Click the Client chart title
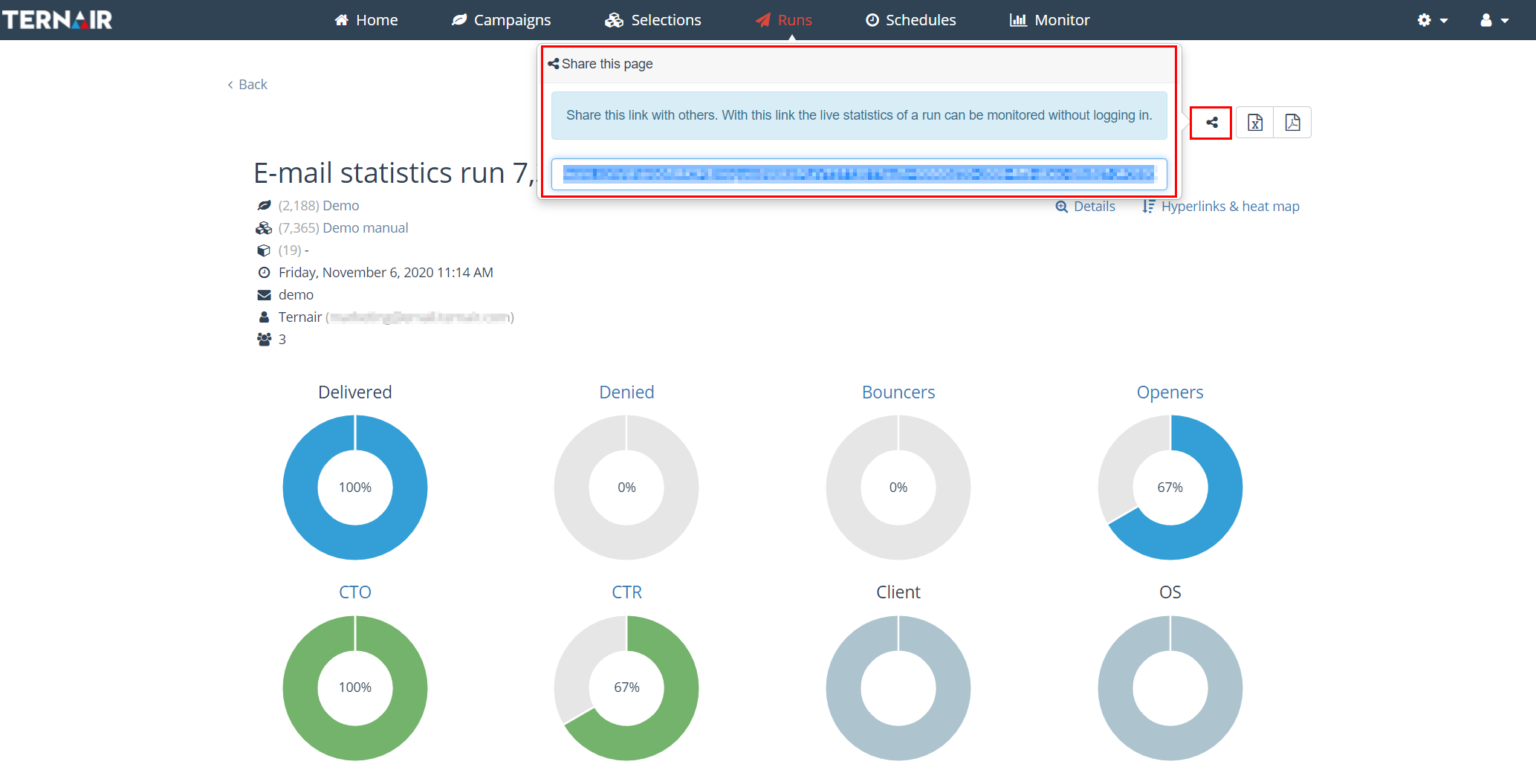1536x770 pixels. coord(898,592)
